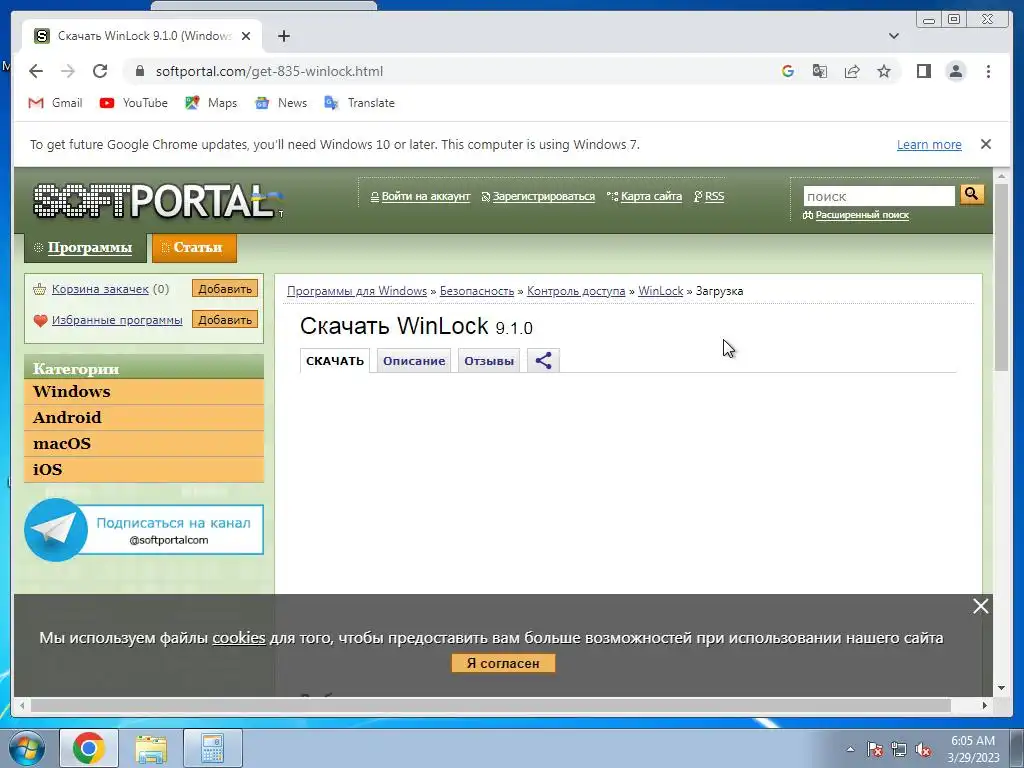The image size is (1024, 768).
Task: Open Gmail bookmark
Action: pyautogui.click(x=56, y=103)
